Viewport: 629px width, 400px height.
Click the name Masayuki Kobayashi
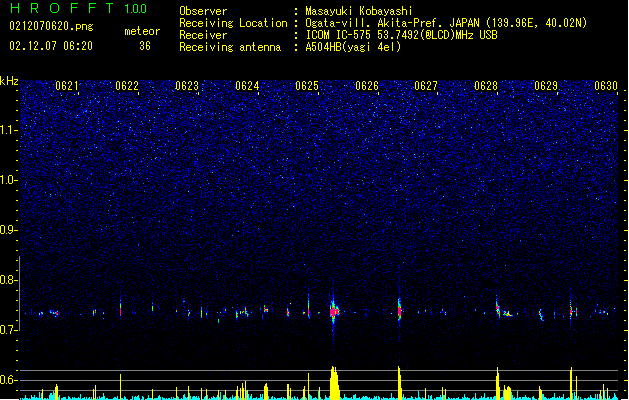click(359, 11)
